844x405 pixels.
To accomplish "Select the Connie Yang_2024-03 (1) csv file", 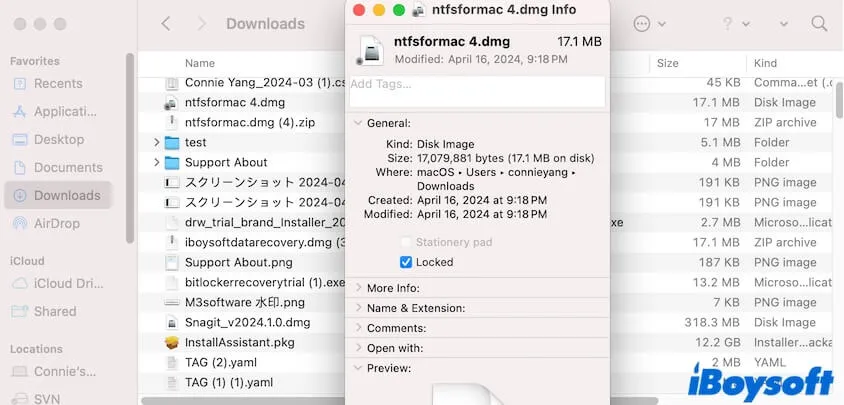I will tap(264, 82).
